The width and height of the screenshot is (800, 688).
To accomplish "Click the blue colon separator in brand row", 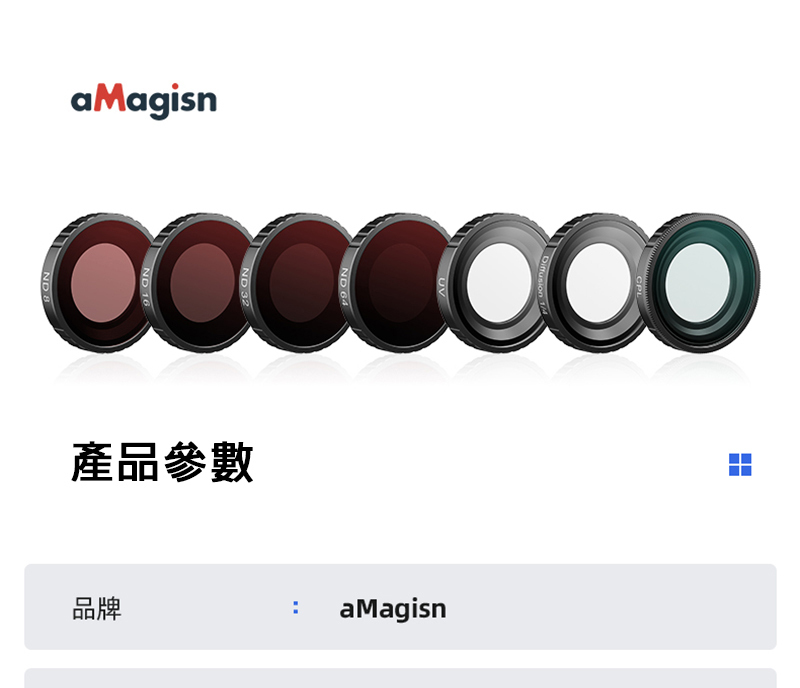I will [296, 607].
